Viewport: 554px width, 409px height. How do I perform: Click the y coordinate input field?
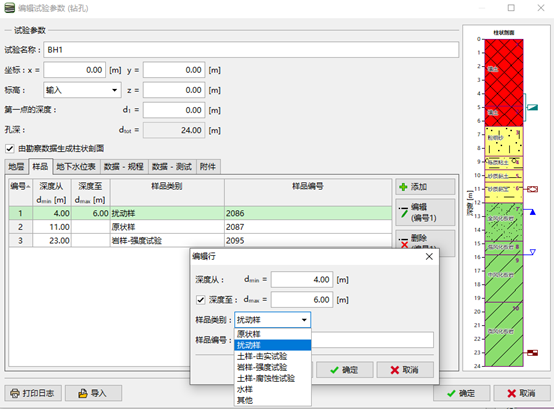[174, 70]
